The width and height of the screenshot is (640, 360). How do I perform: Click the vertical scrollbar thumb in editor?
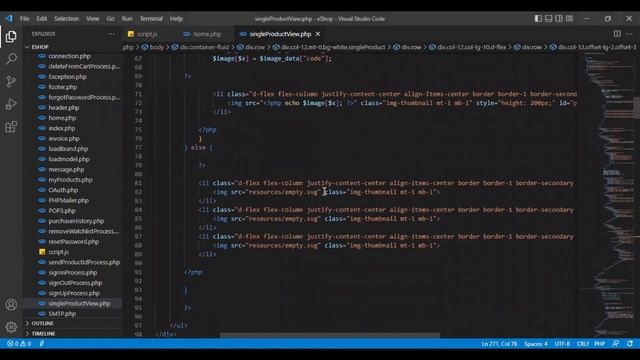[636, 108]
